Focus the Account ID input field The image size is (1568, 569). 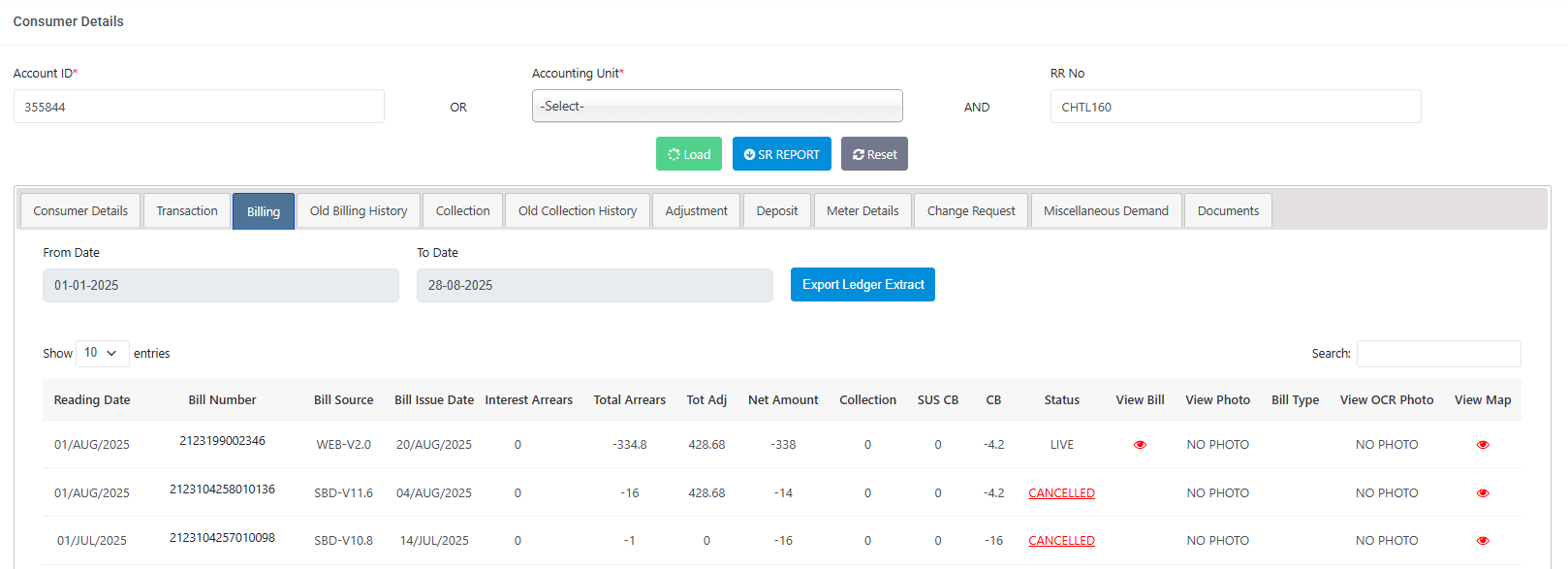click(x=199, y=107)
